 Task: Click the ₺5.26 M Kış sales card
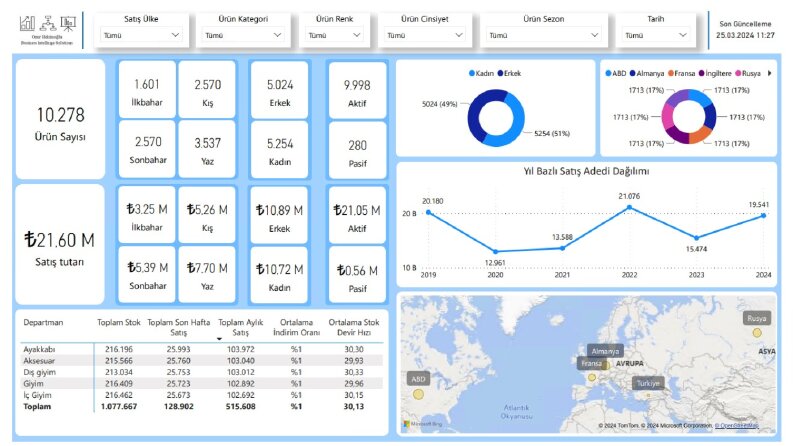[x=207, y=215]
